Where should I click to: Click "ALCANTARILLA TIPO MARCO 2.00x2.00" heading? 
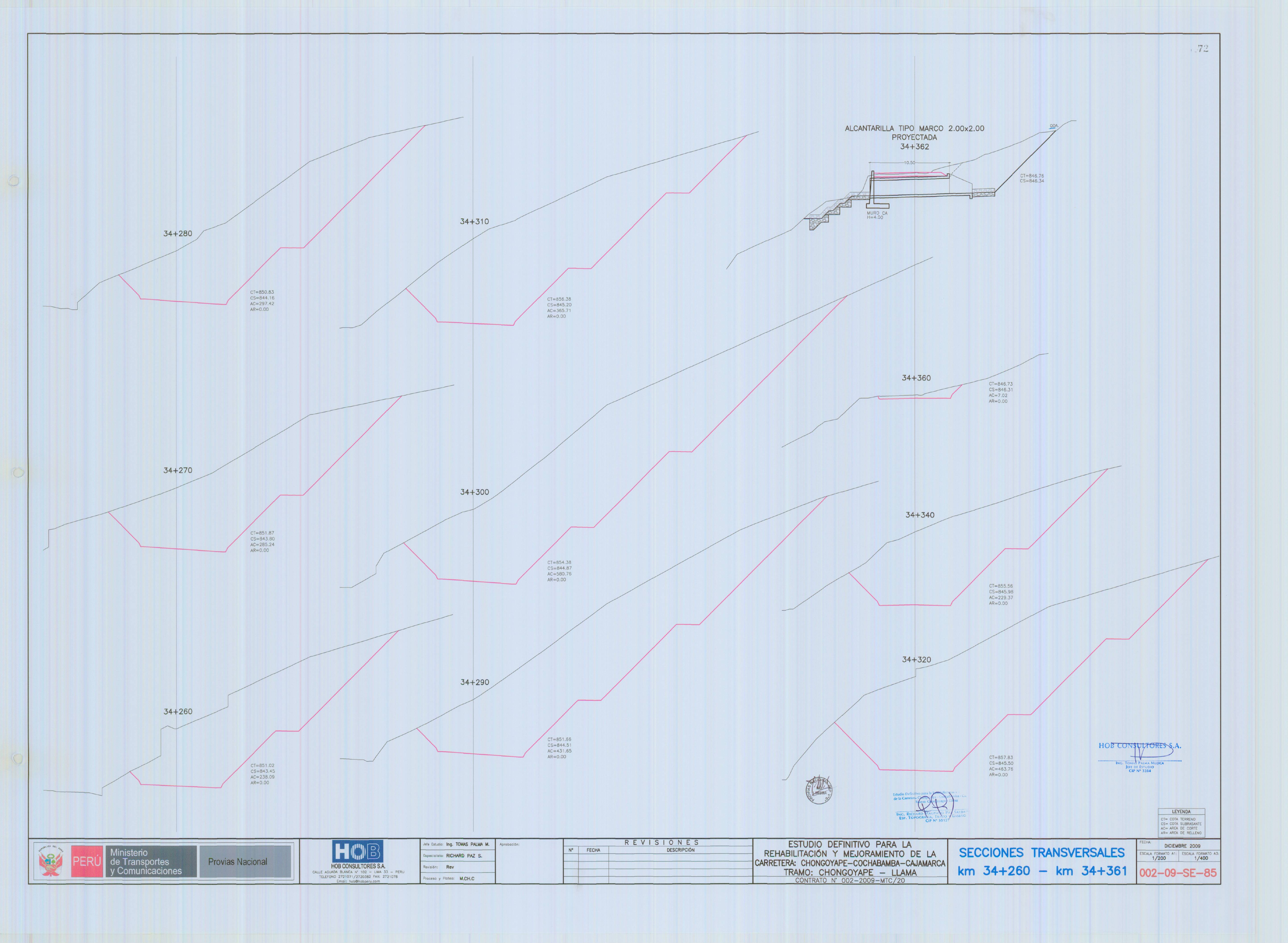[914, 128]
